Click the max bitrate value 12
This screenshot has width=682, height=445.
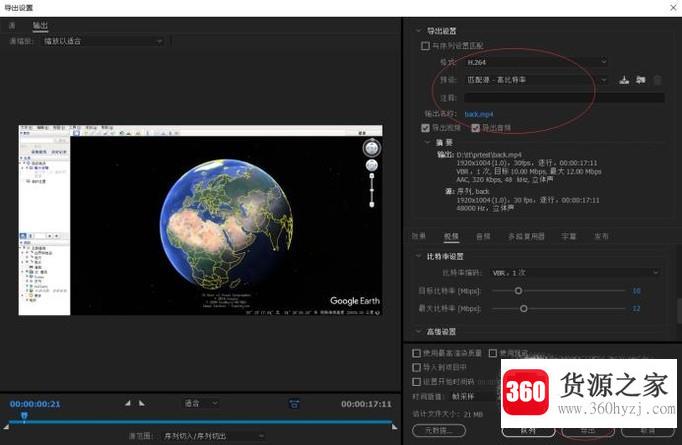pyautogui.click(x=636, y=308)
